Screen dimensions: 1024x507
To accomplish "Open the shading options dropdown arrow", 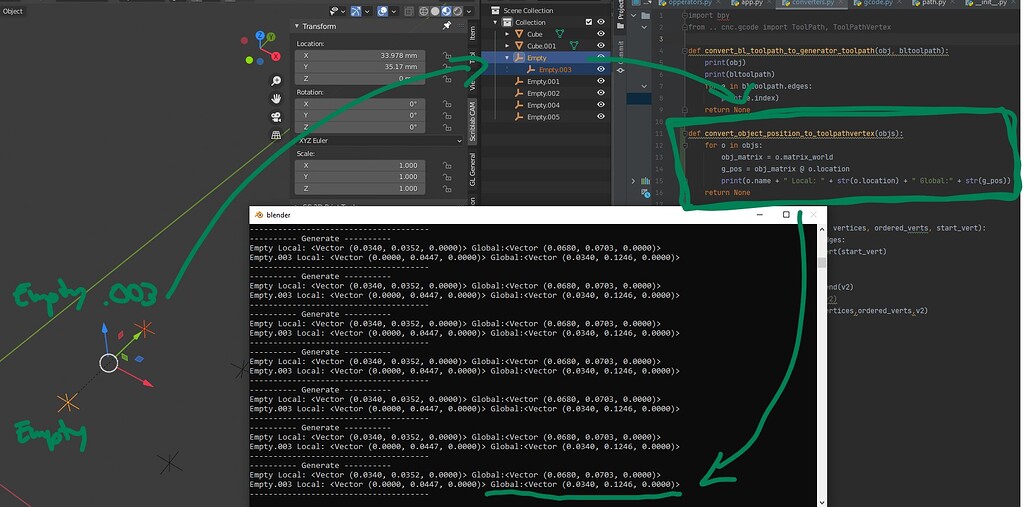I will click(x=469, y=11).
